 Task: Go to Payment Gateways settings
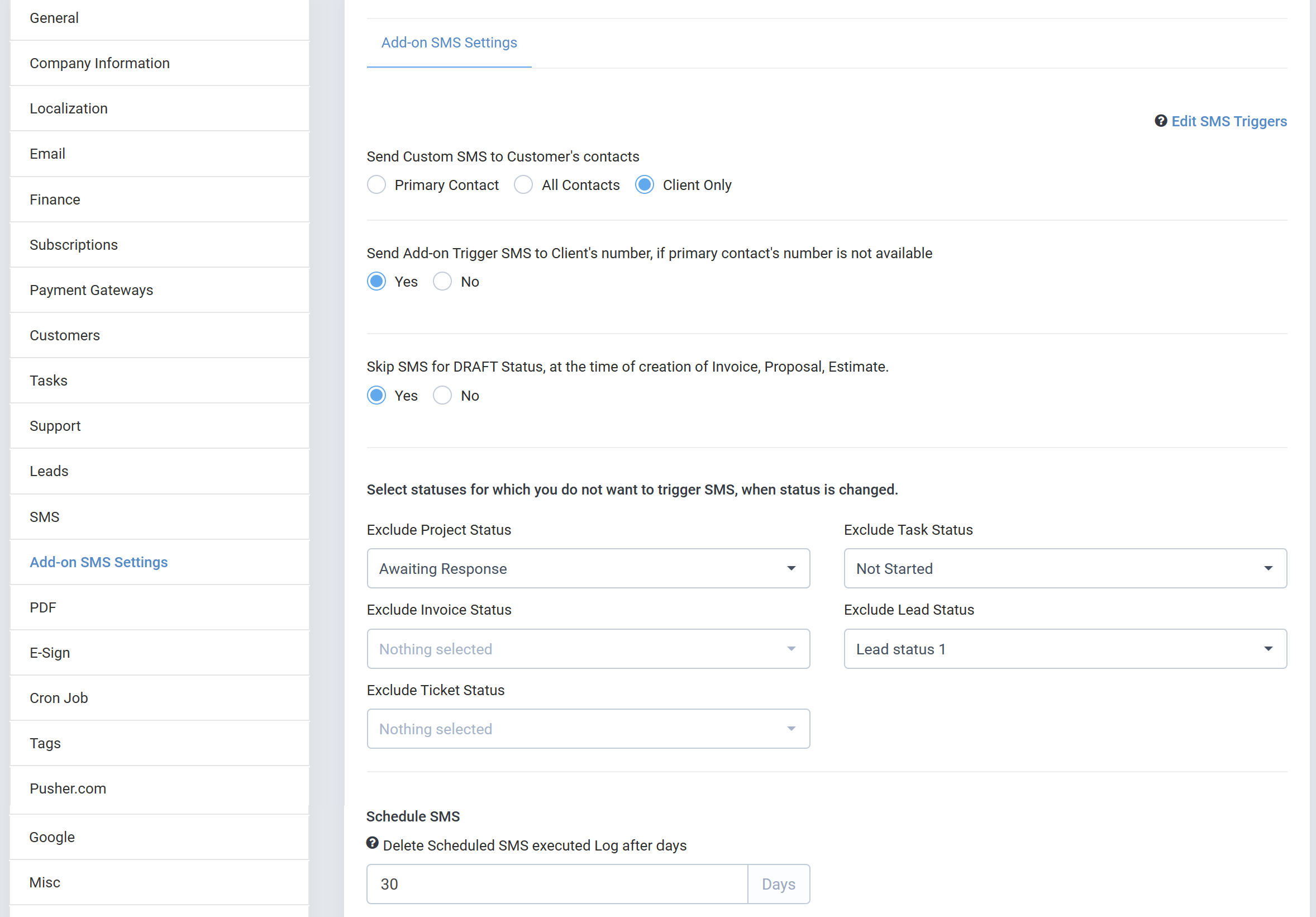pos(92,290)
